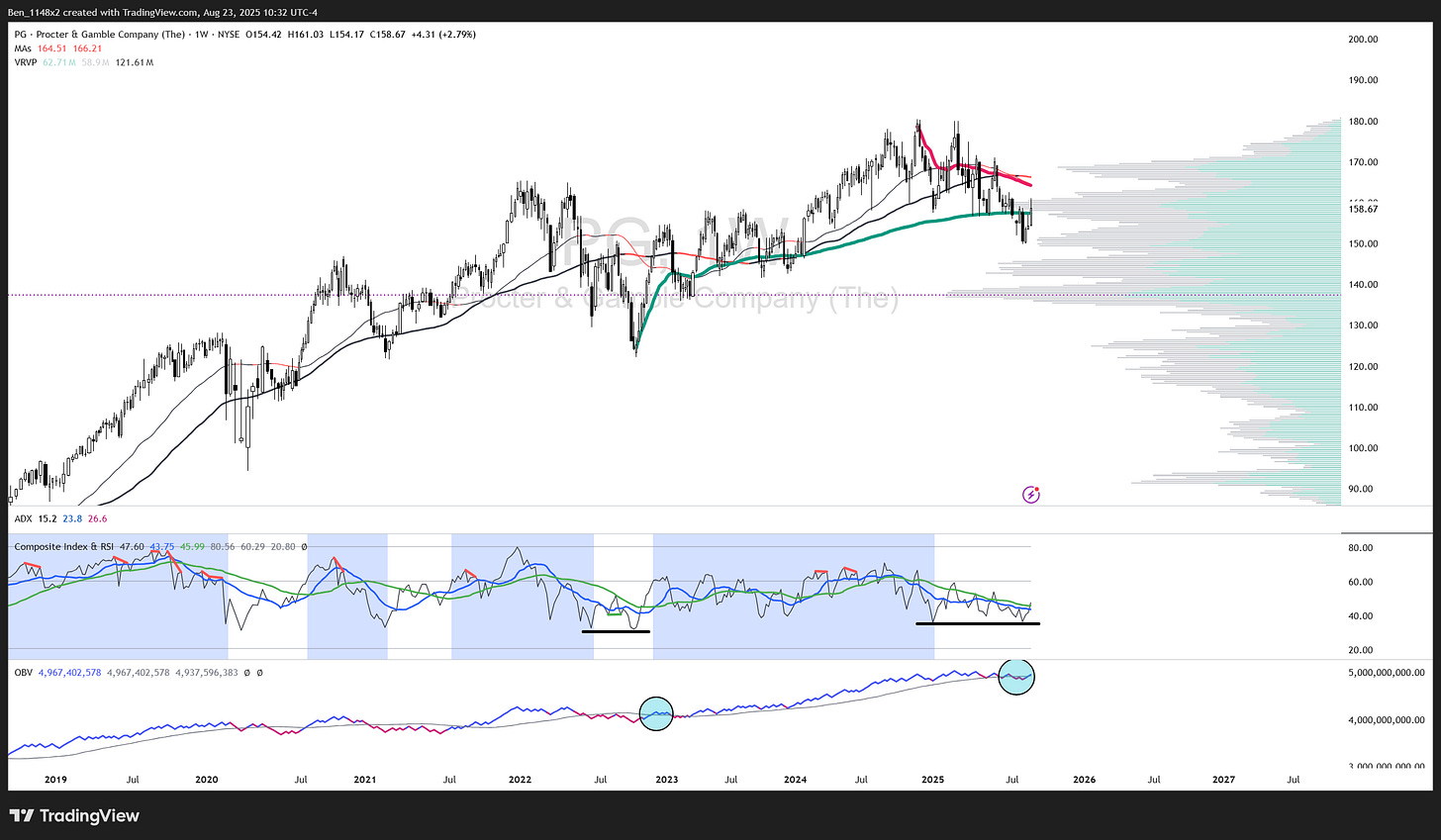Click the 180.00 price axis label
1441x840 pixels.
[x=1363, y=122]
